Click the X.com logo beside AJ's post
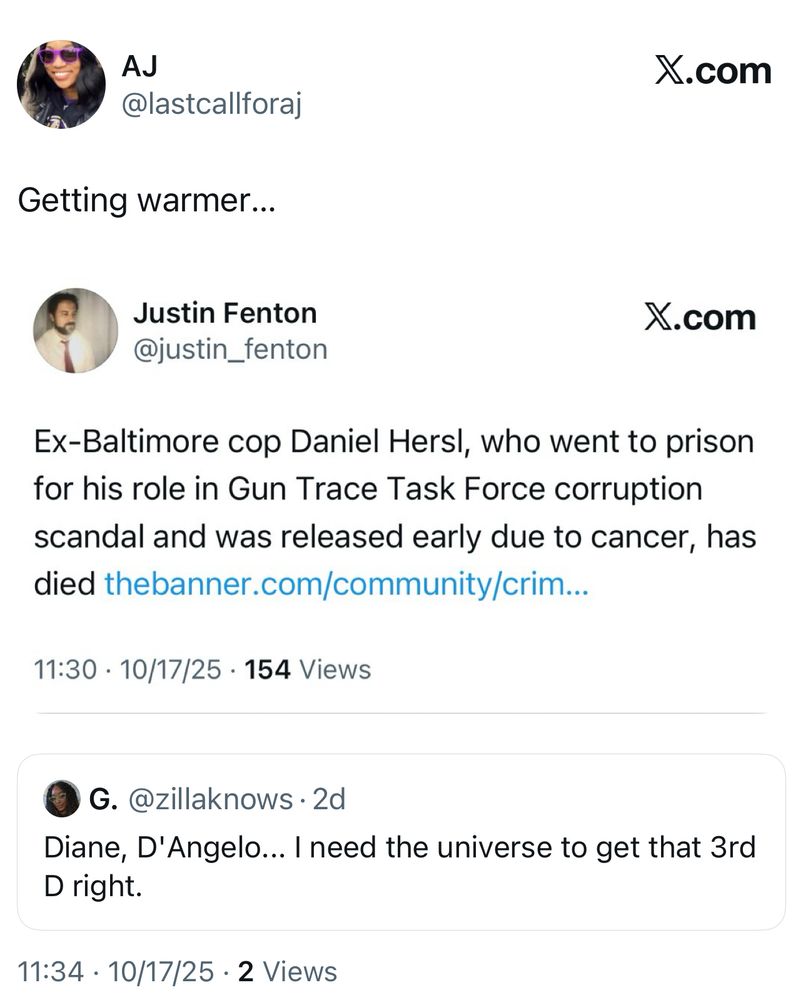The width and height of the screenshot is (803, 1000). pos(713,70)
